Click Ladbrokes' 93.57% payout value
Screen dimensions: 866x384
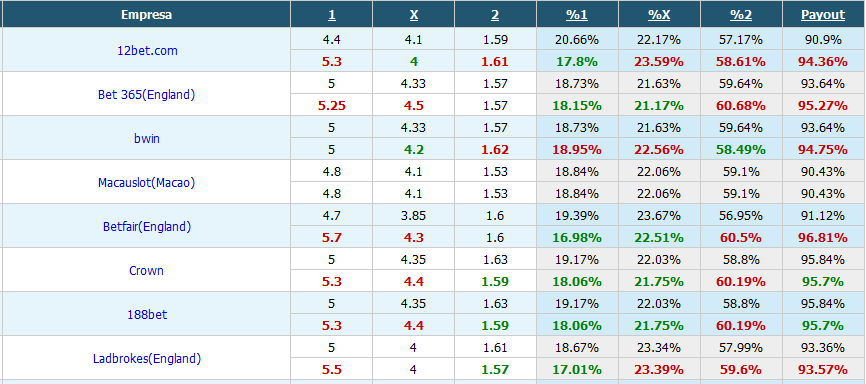(823, 370)
